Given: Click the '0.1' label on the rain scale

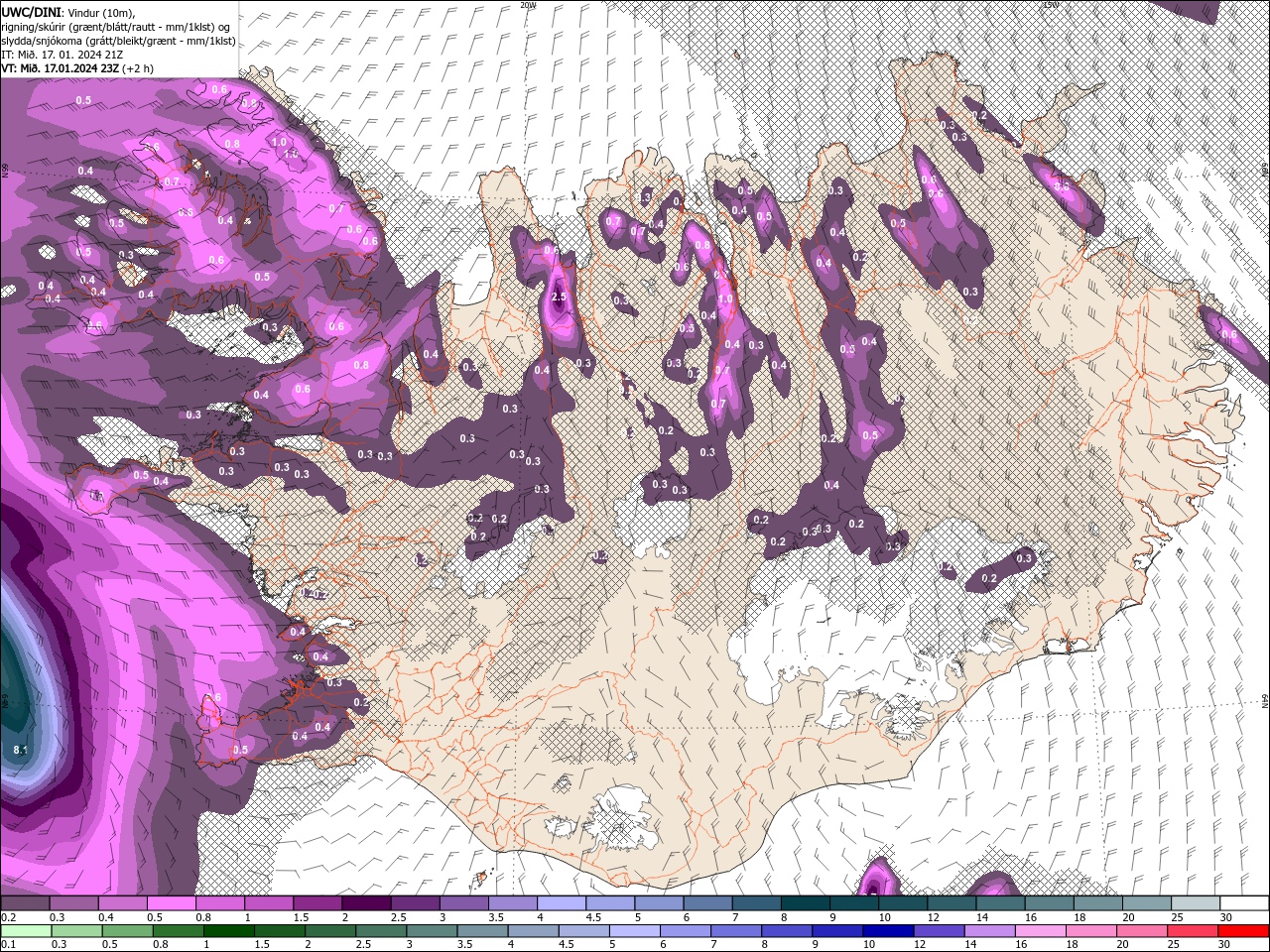Looking at the screenshot, I should [x=8, y=945].
